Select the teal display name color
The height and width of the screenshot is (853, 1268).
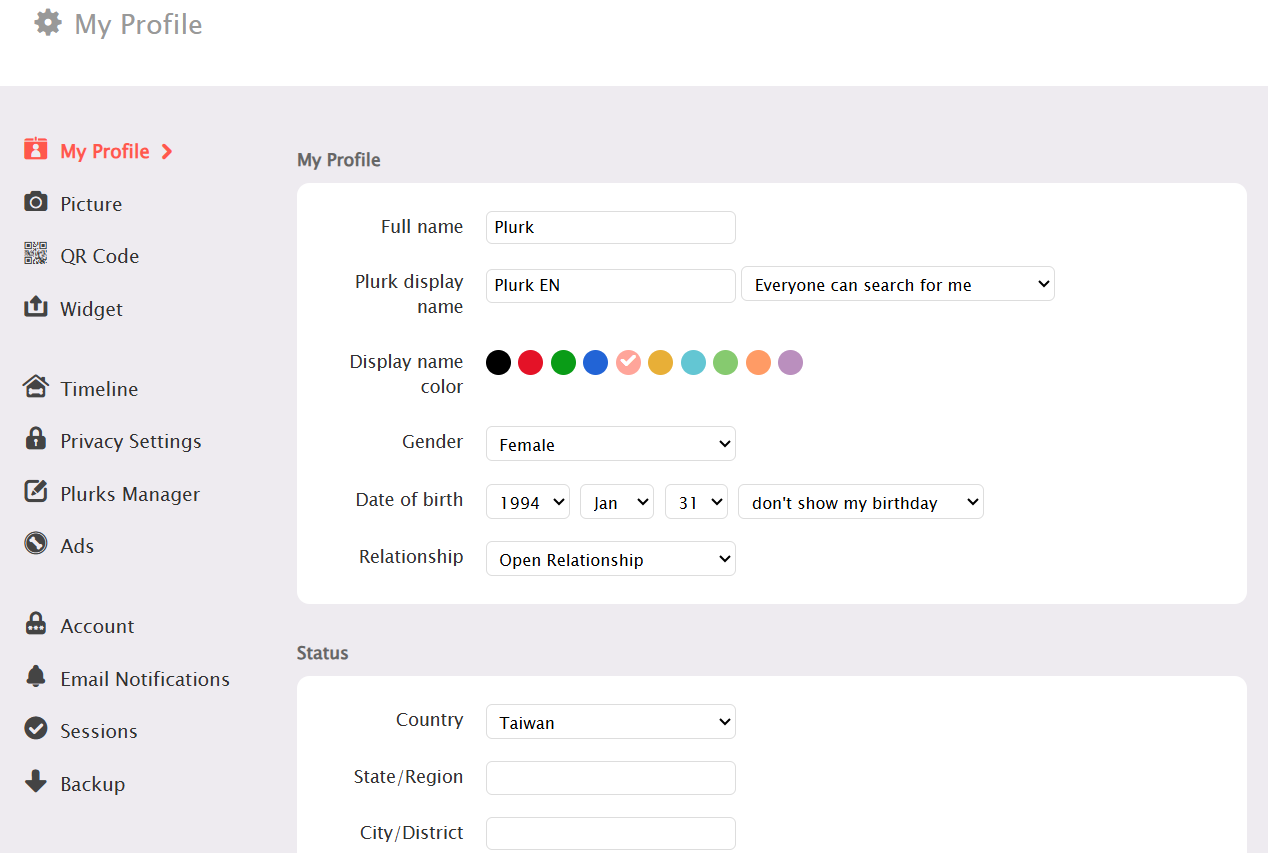pos(693,362)
